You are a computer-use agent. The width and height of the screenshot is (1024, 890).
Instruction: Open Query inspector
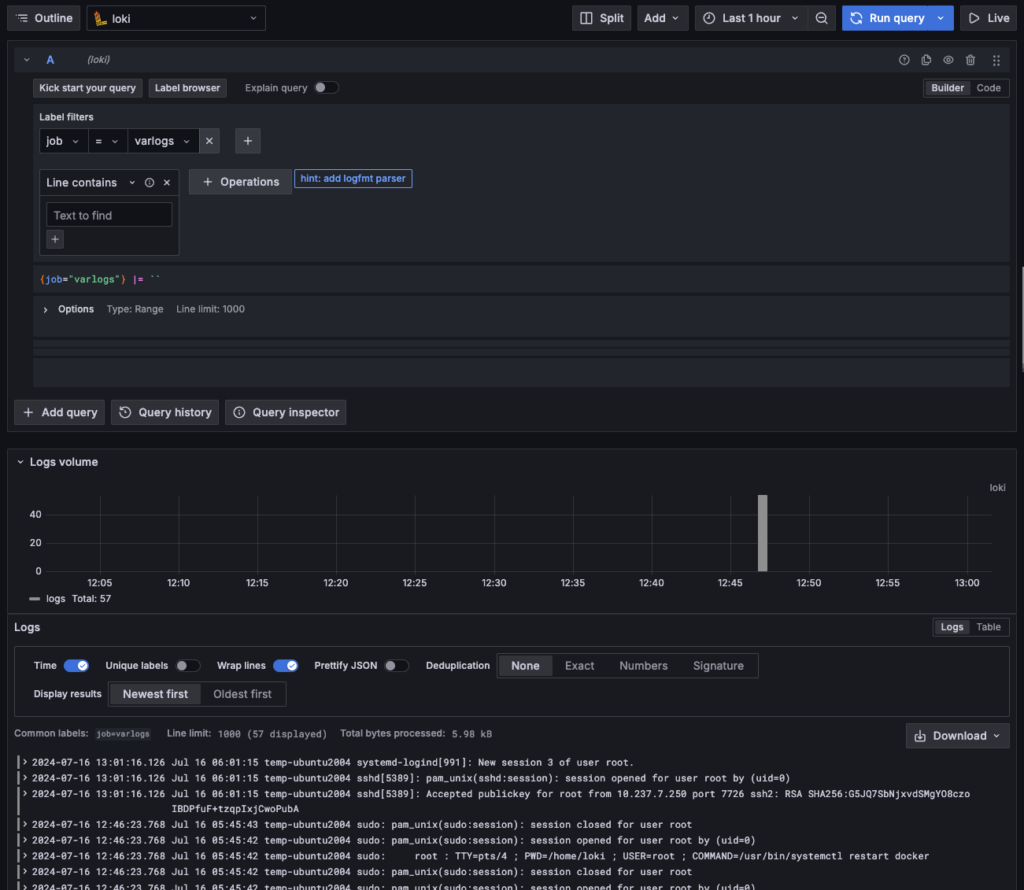285,413
